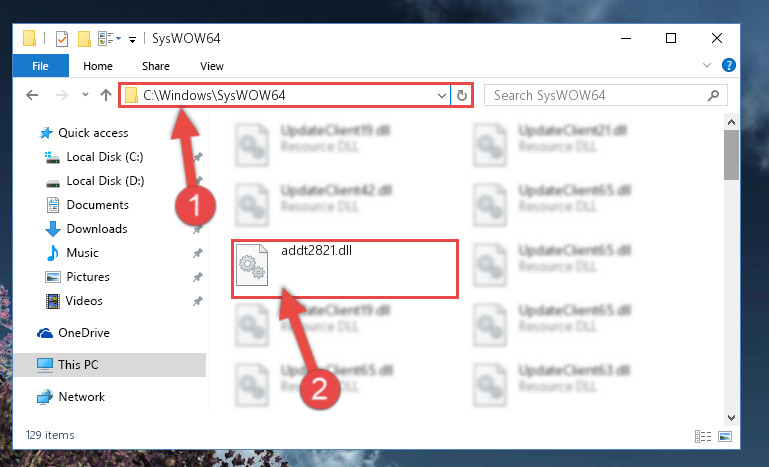The height and width of the screenshot is (467, 769).
Task: Open the recent locations dropdown arrow
Action: (x=85, y=95)
